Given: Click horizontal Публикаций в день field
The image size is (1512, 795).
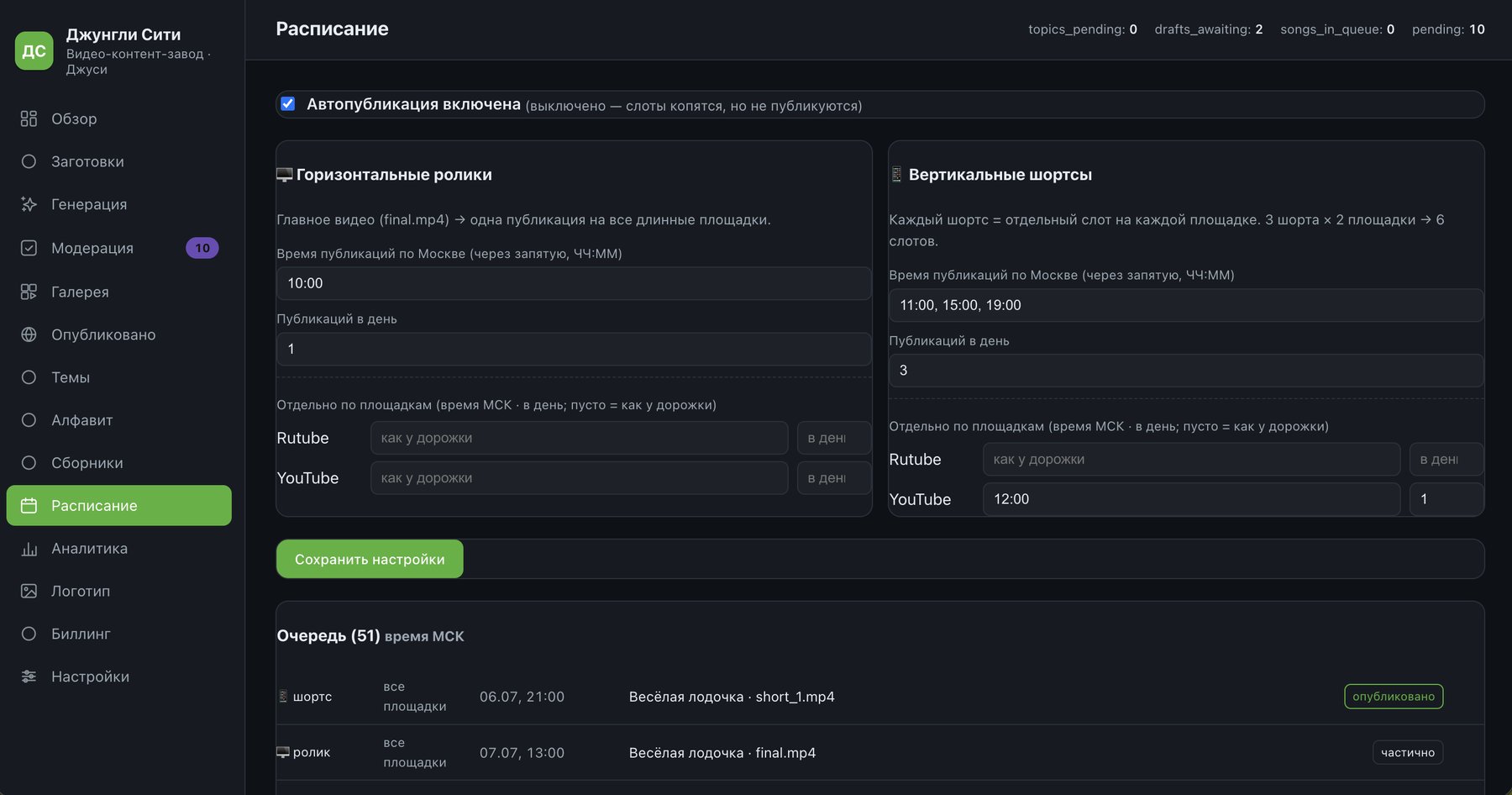Looking at the screenshot, I should [574, 349].
